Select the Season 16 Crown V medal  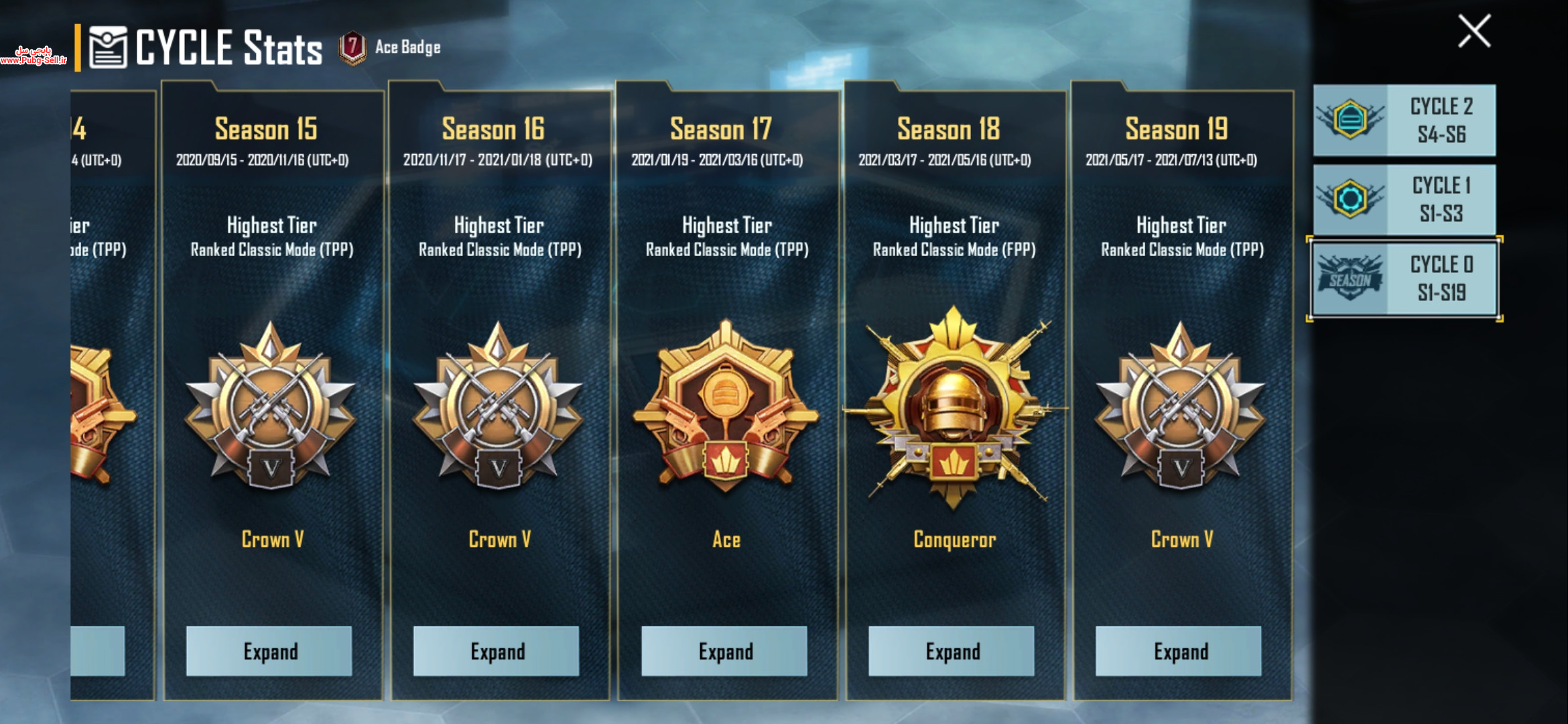point(498,406)
